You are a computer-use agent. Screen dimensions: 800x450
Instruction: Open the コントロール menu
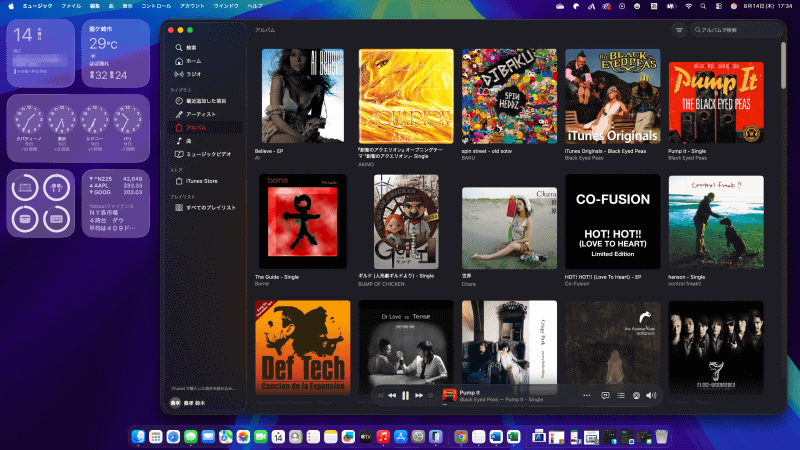(156, 6)
